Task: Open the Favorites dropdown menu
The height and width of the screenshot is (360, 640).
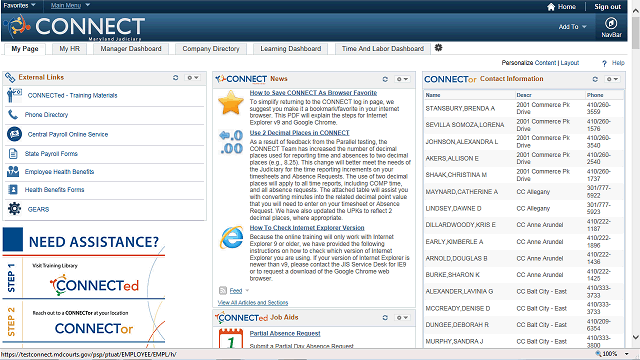Action: (19, 5)
